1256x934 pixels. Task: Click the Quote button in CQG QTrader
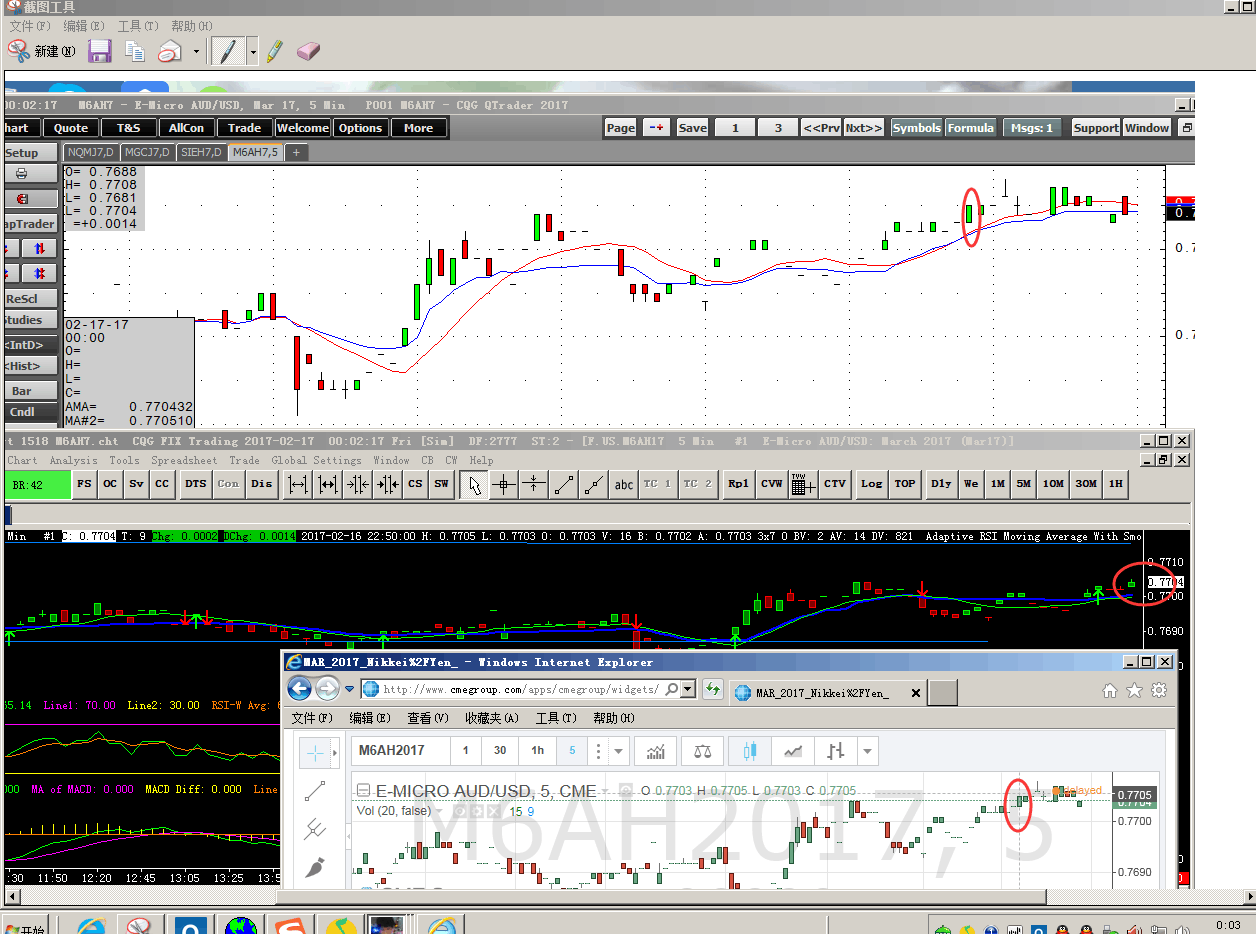pyautogui.click(x=71, y=128)
